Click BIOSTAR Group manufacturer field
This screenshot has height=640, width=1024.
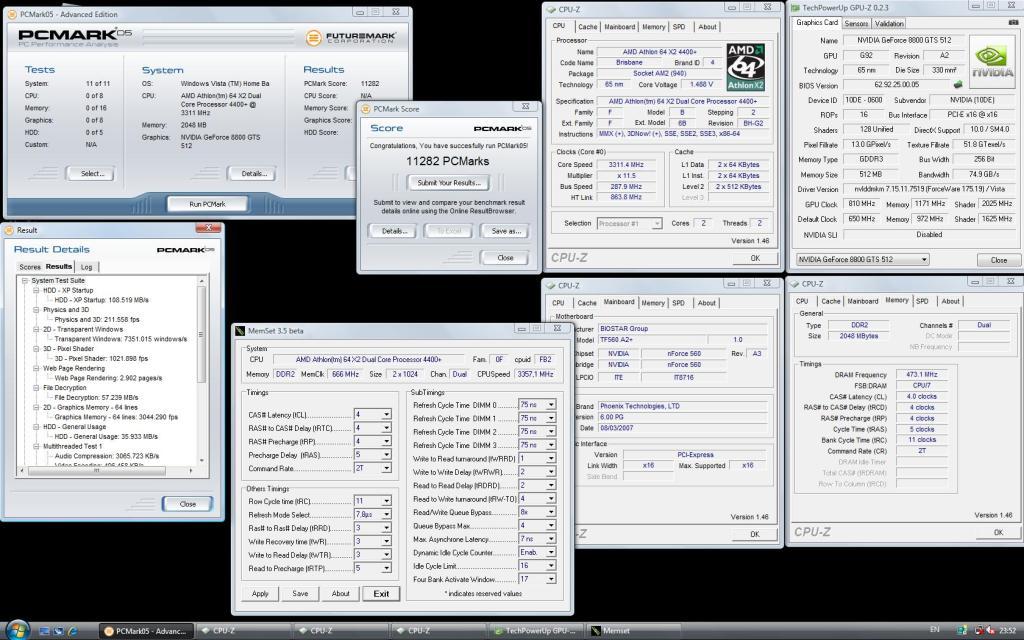tap(682, 328)
